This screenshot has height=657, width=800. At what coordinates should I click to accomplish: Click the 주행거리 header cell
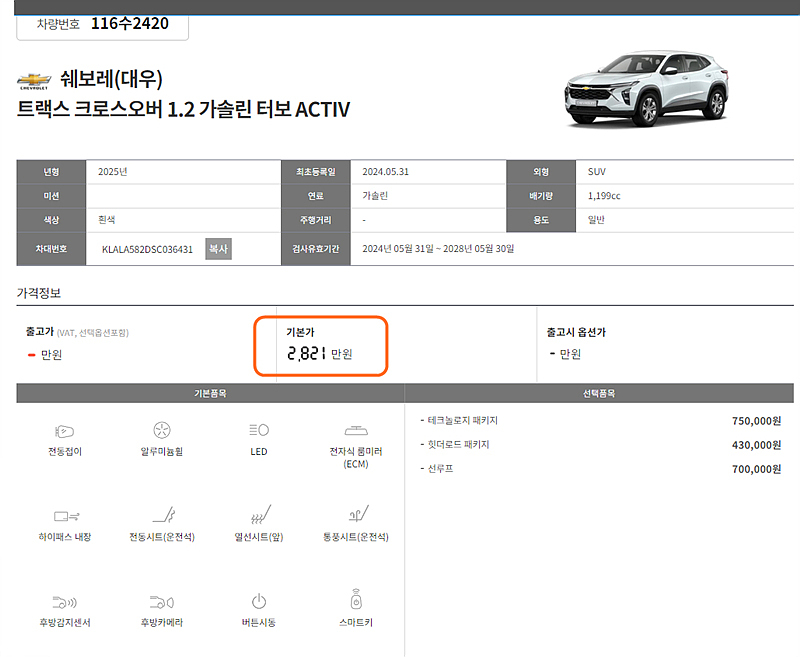pyautogui.click(x=316, y=220)
